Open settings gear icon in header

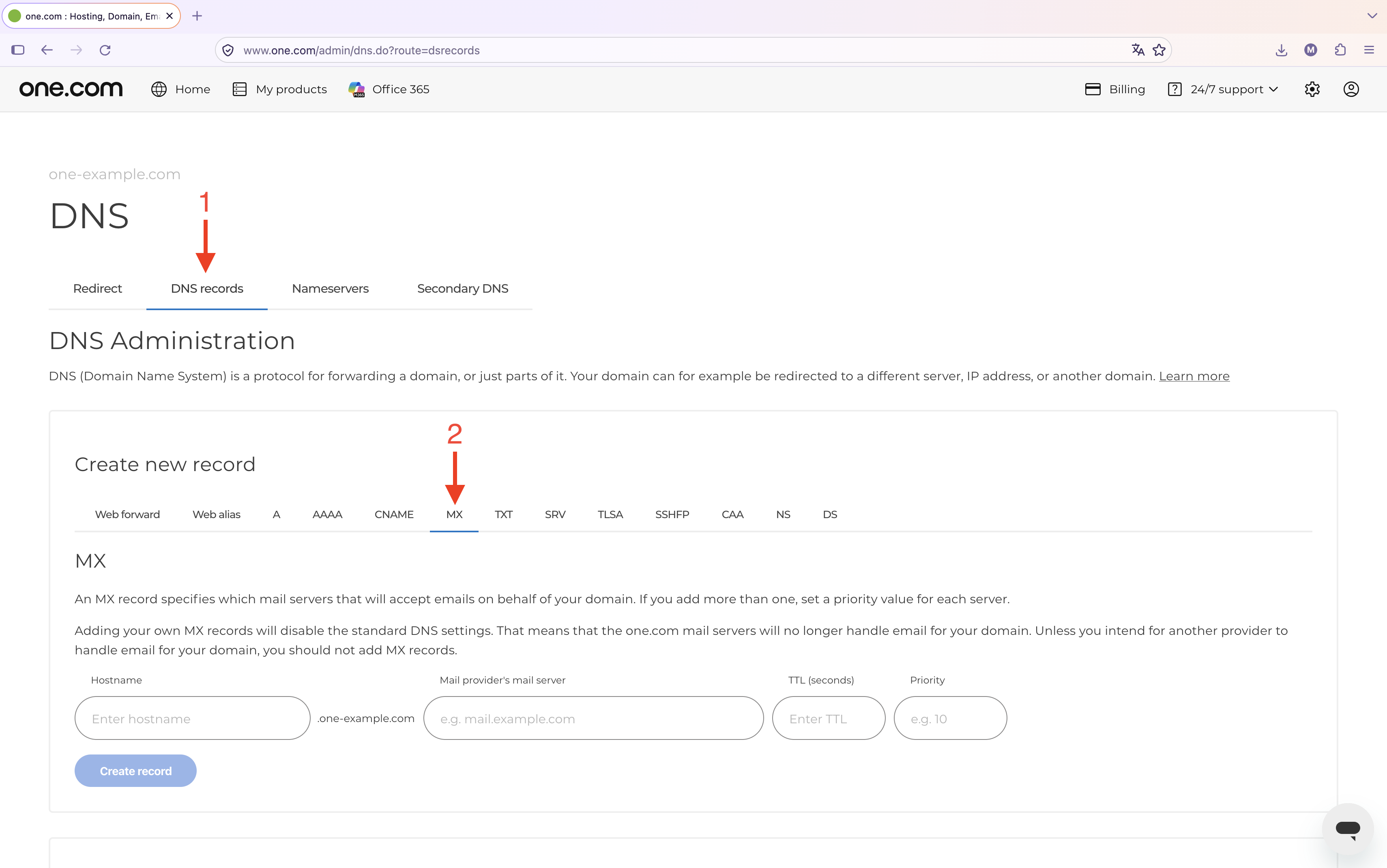click(x=1312, y=89)
